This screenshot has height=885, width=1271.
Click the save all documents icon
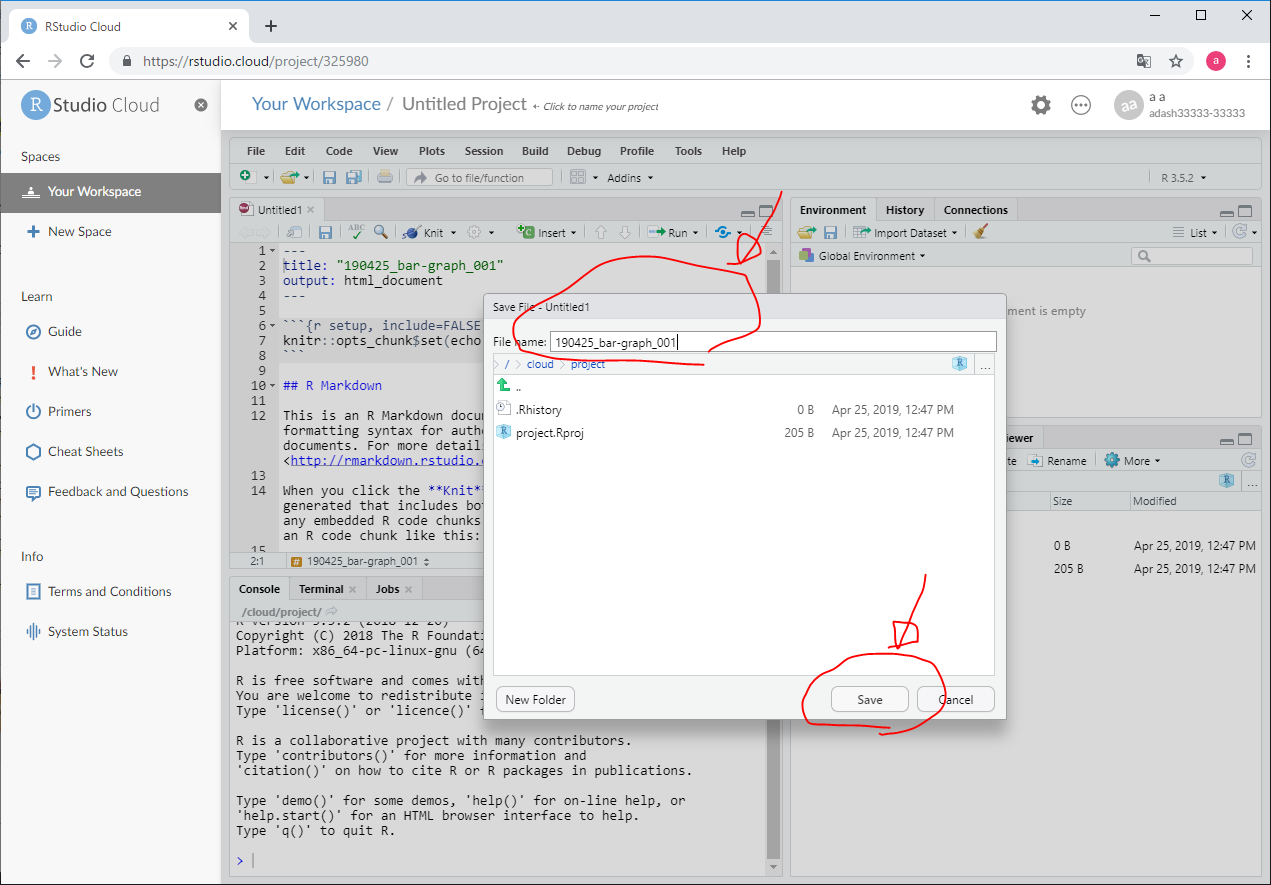[x=353, y=178]
